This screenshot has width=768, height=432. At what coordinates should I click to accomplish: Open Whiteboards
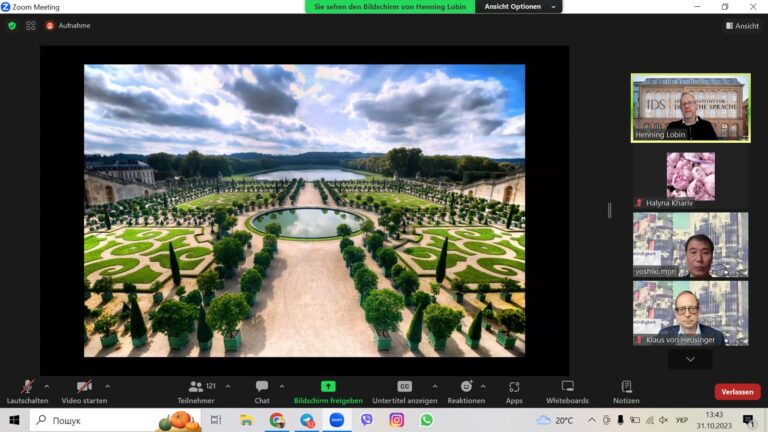point(567,392)
